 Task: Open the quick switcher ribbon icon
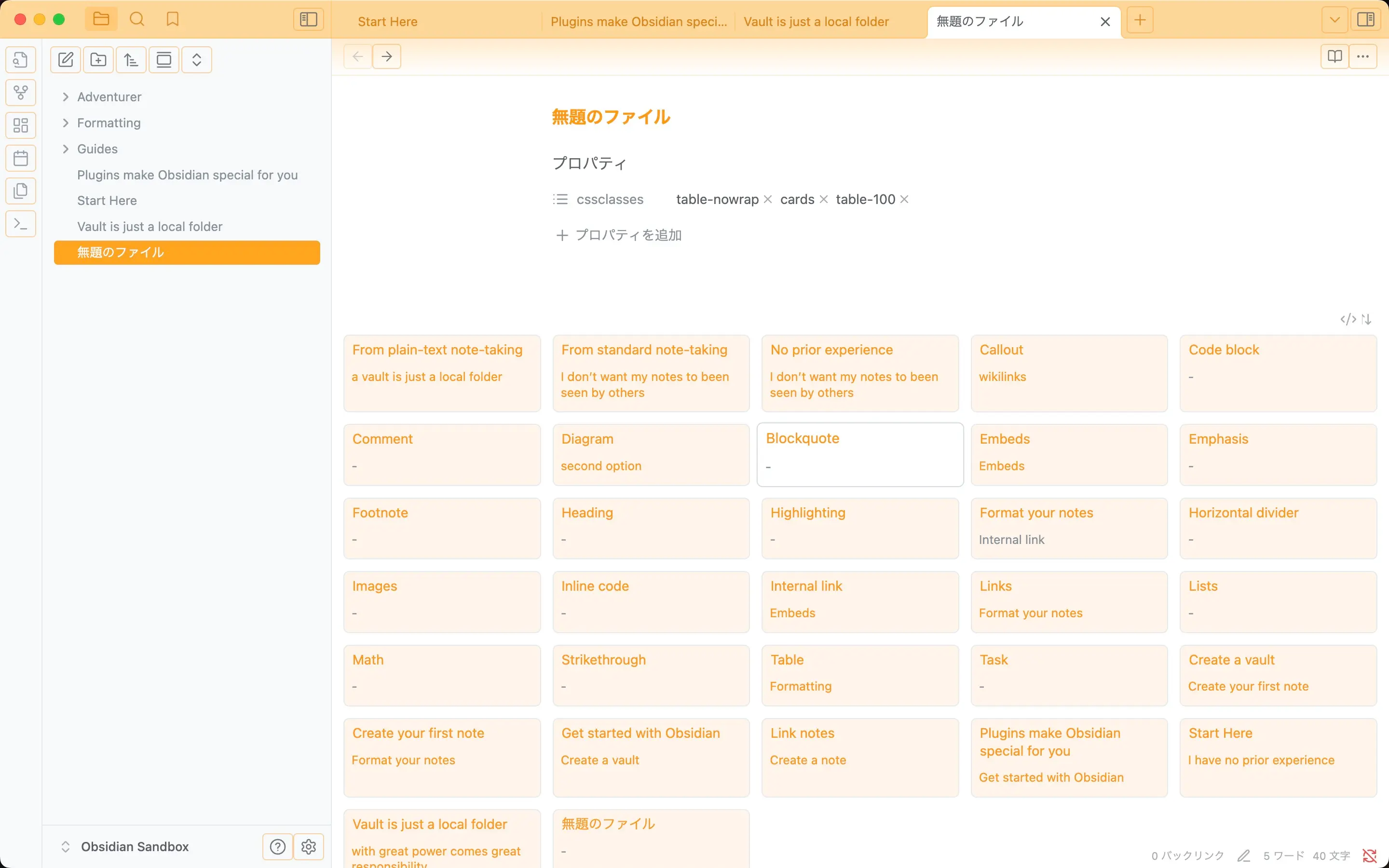21,60
